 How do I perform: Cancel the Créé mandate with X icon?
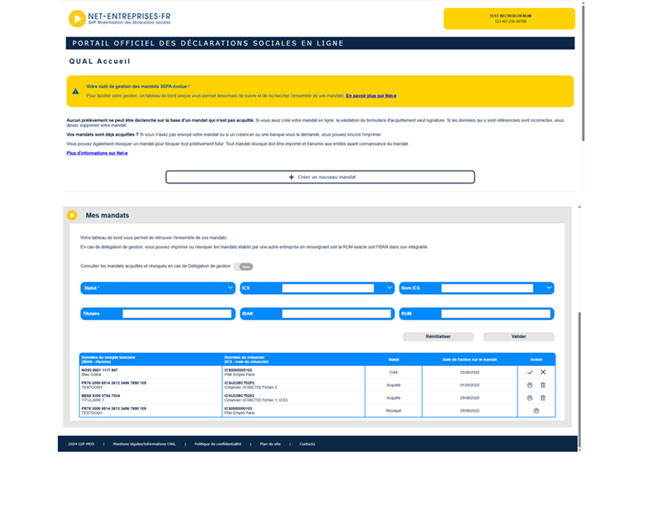coord(543,372)
